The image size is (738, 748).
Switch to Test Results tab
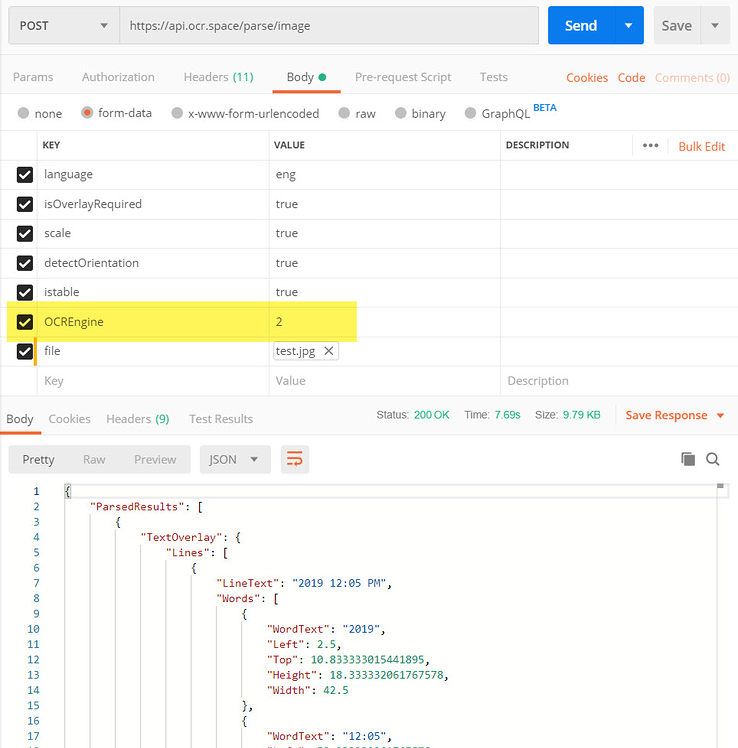pos(221,419)
